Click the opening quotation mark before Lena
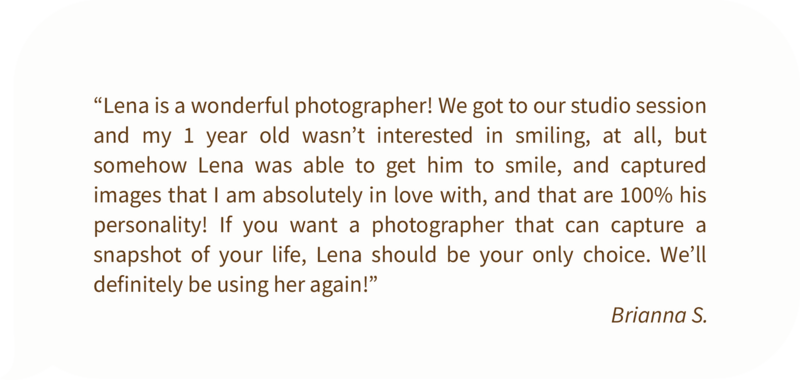800x380 pixels. pos(98,102)
